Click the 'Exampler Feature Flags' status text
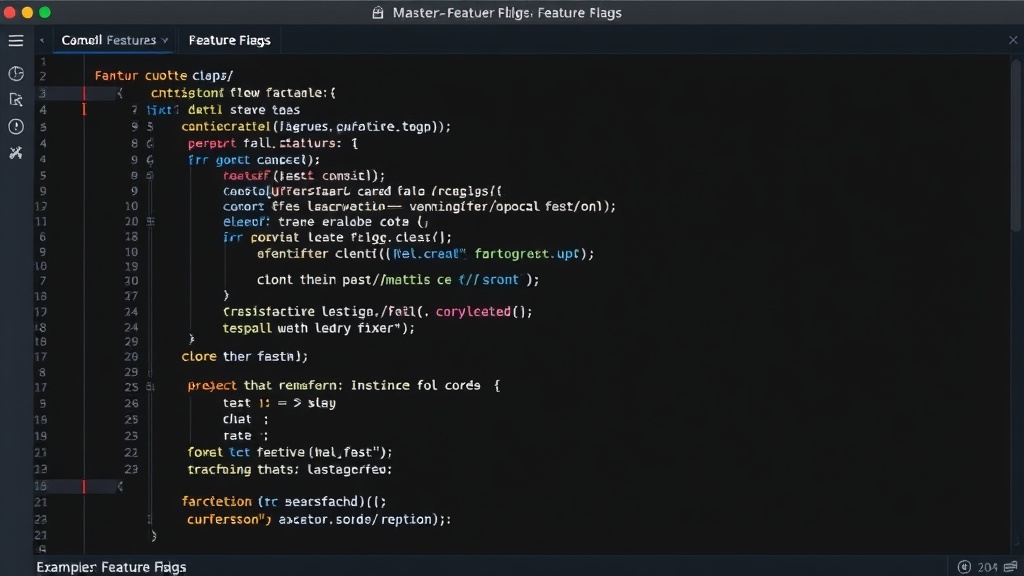 pyautogui.click(x=111, y=567)
